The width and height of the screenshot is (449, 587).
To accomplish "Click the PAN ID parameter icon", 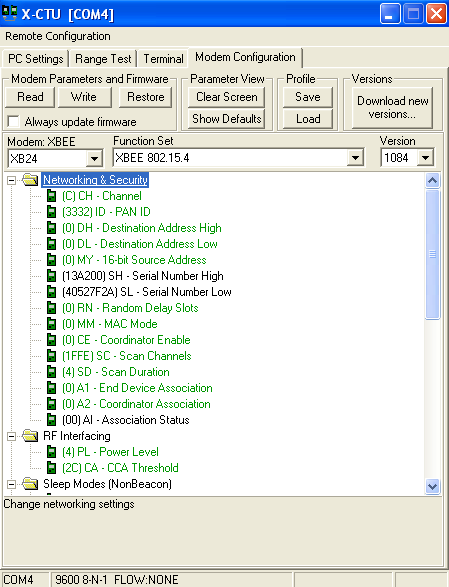I will click(x=51, y=212).
